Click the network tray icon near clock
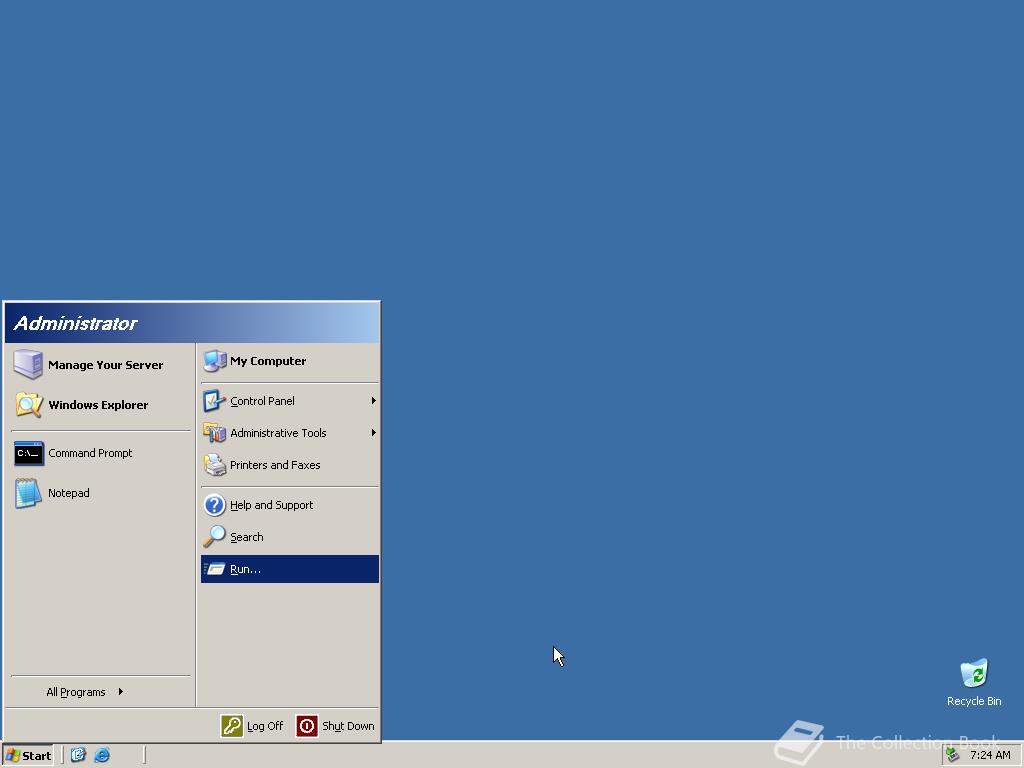The width and height of the screenshot is (1024, 768). 953,755
